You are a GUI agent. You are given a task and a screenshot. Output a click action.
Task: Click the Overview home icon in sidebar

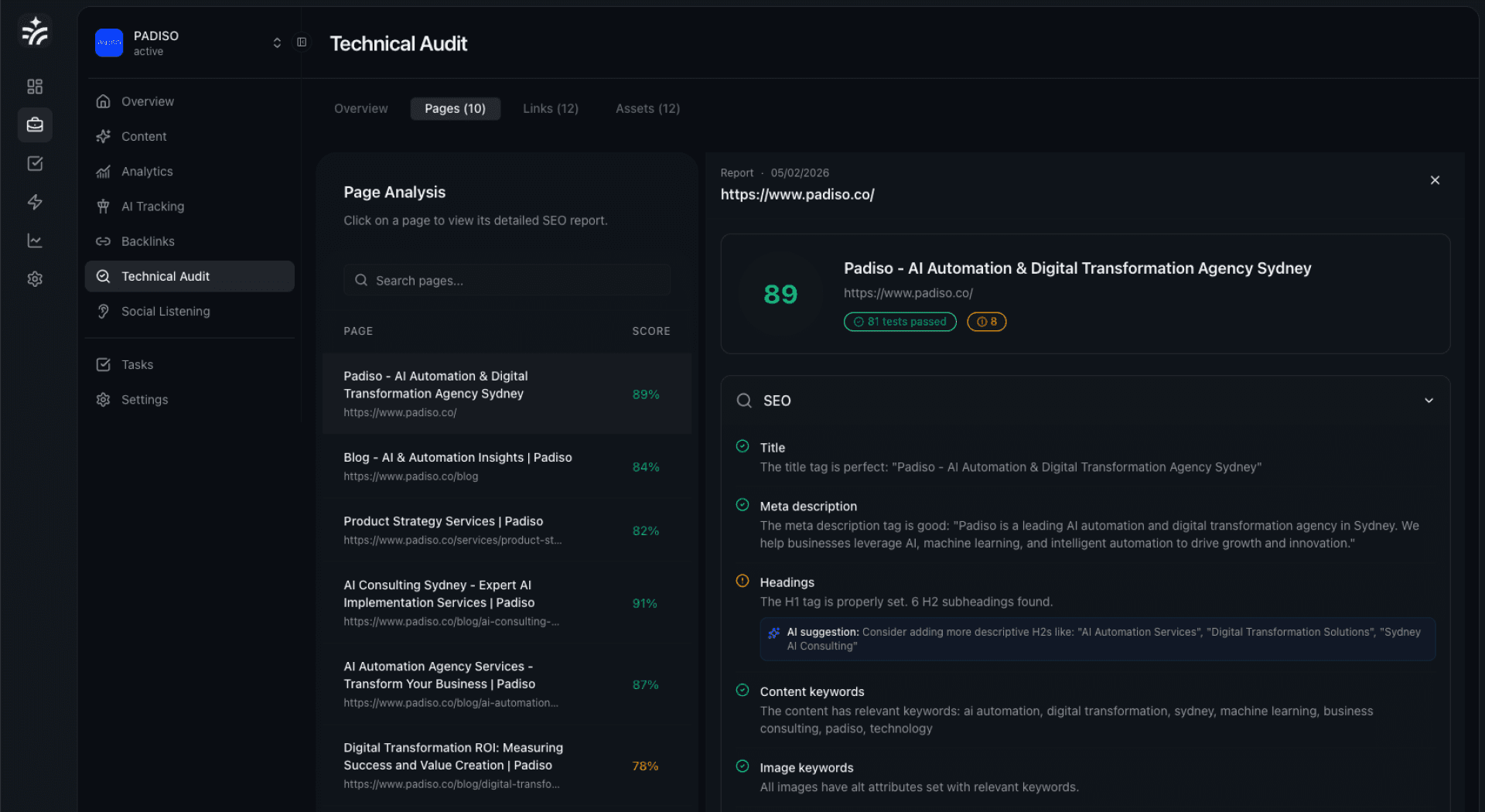click(x=103, y=101)
